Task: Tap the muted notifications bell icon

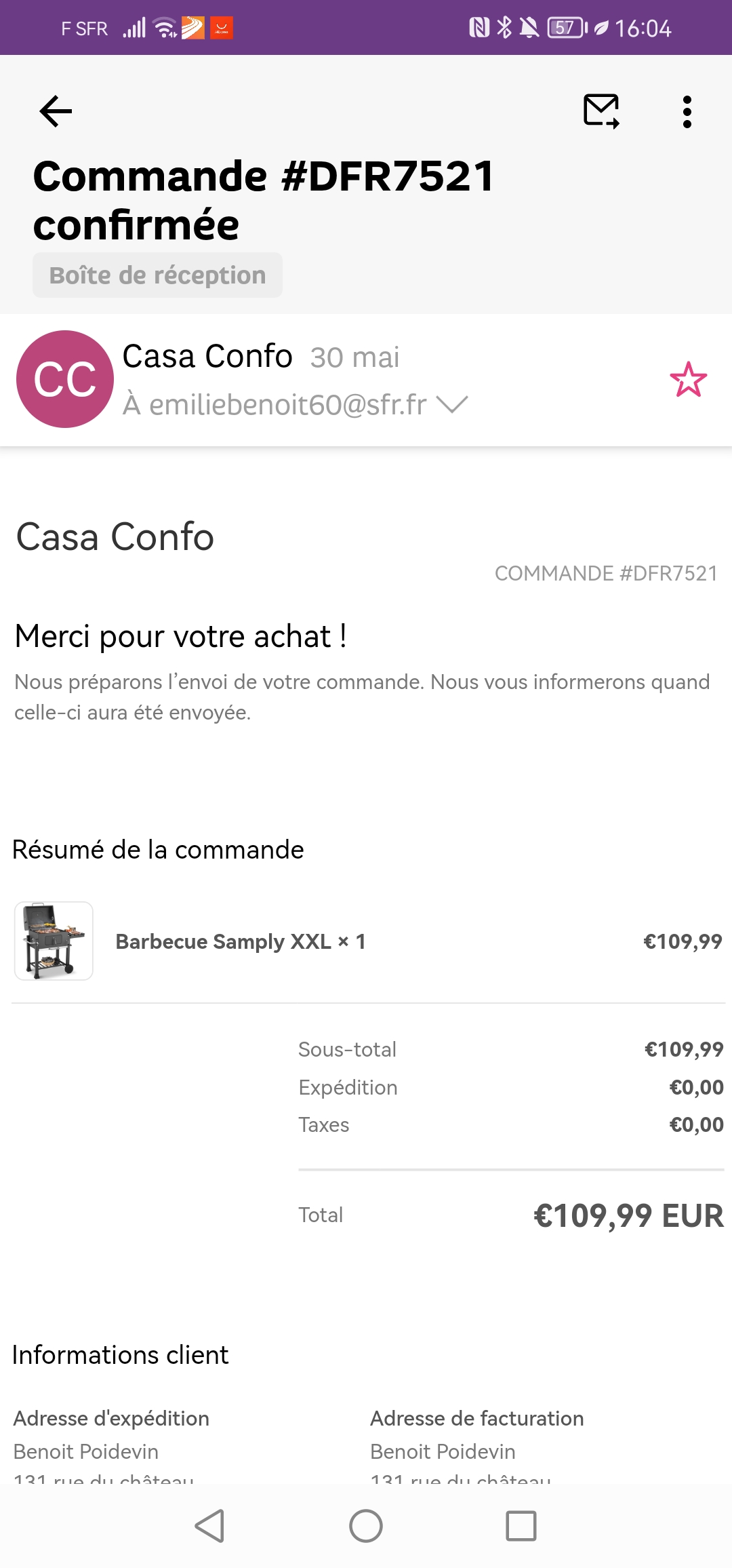Action: [529, 28]
